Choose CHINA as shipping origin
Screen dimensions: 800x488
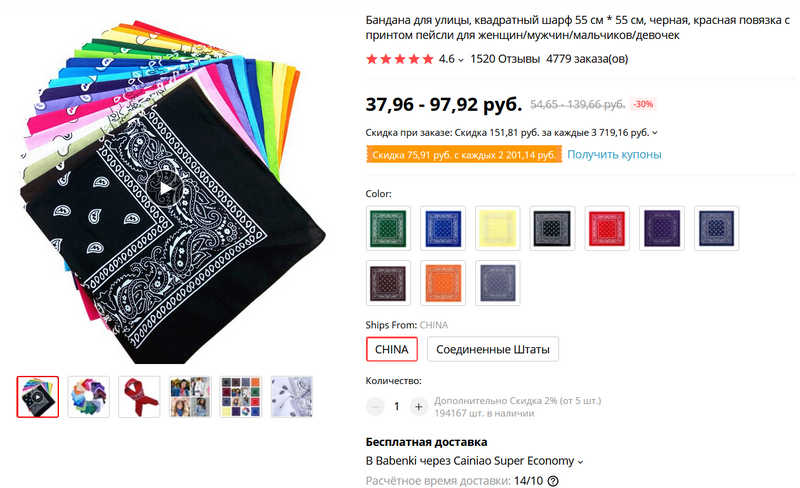click(x=392, y=349)
